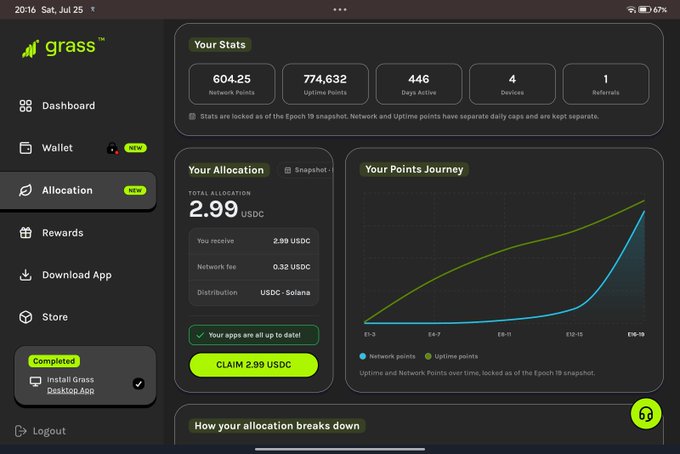The image size is (680, 454).
Task: Click the Store box icon
Action: pyautogui.click(x=26, y=317)
